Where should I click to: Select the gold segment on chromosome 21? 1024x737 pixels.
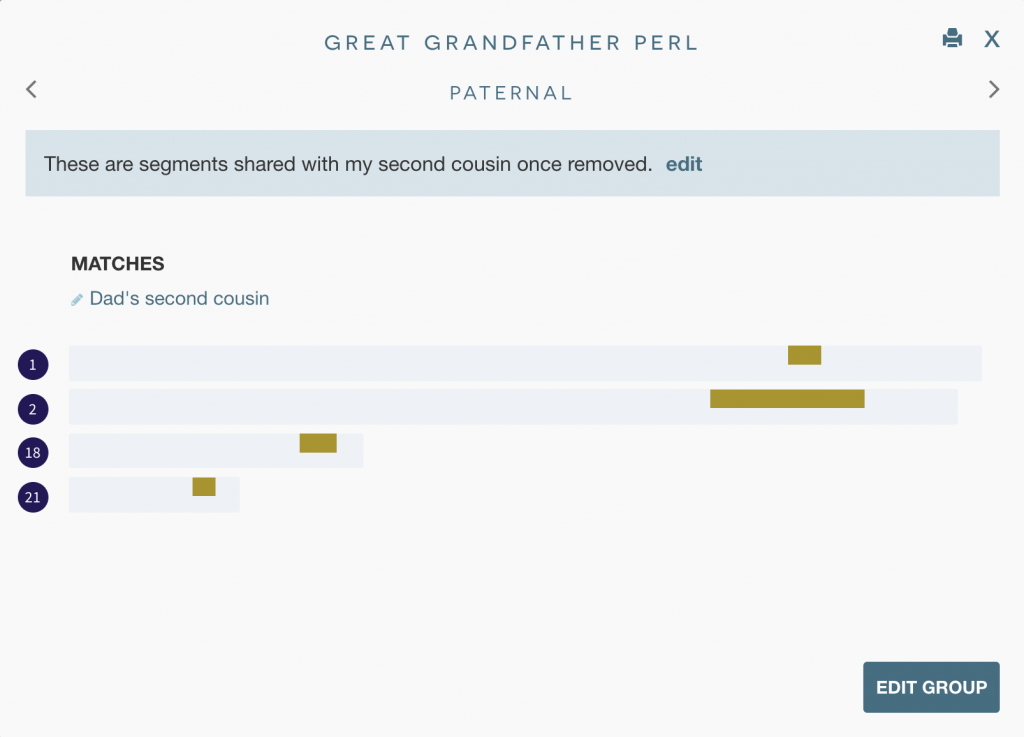coord(204,487)
